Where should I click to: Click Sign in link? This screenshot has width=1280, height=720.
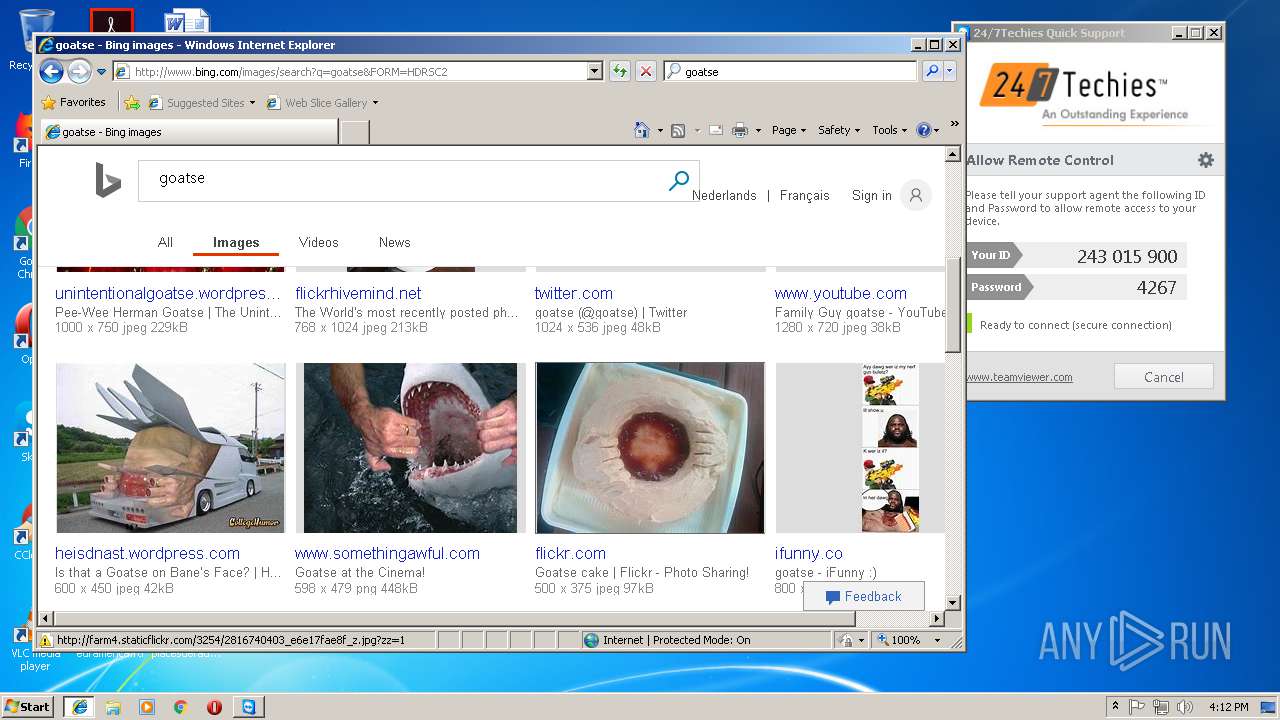click(871, 196)
